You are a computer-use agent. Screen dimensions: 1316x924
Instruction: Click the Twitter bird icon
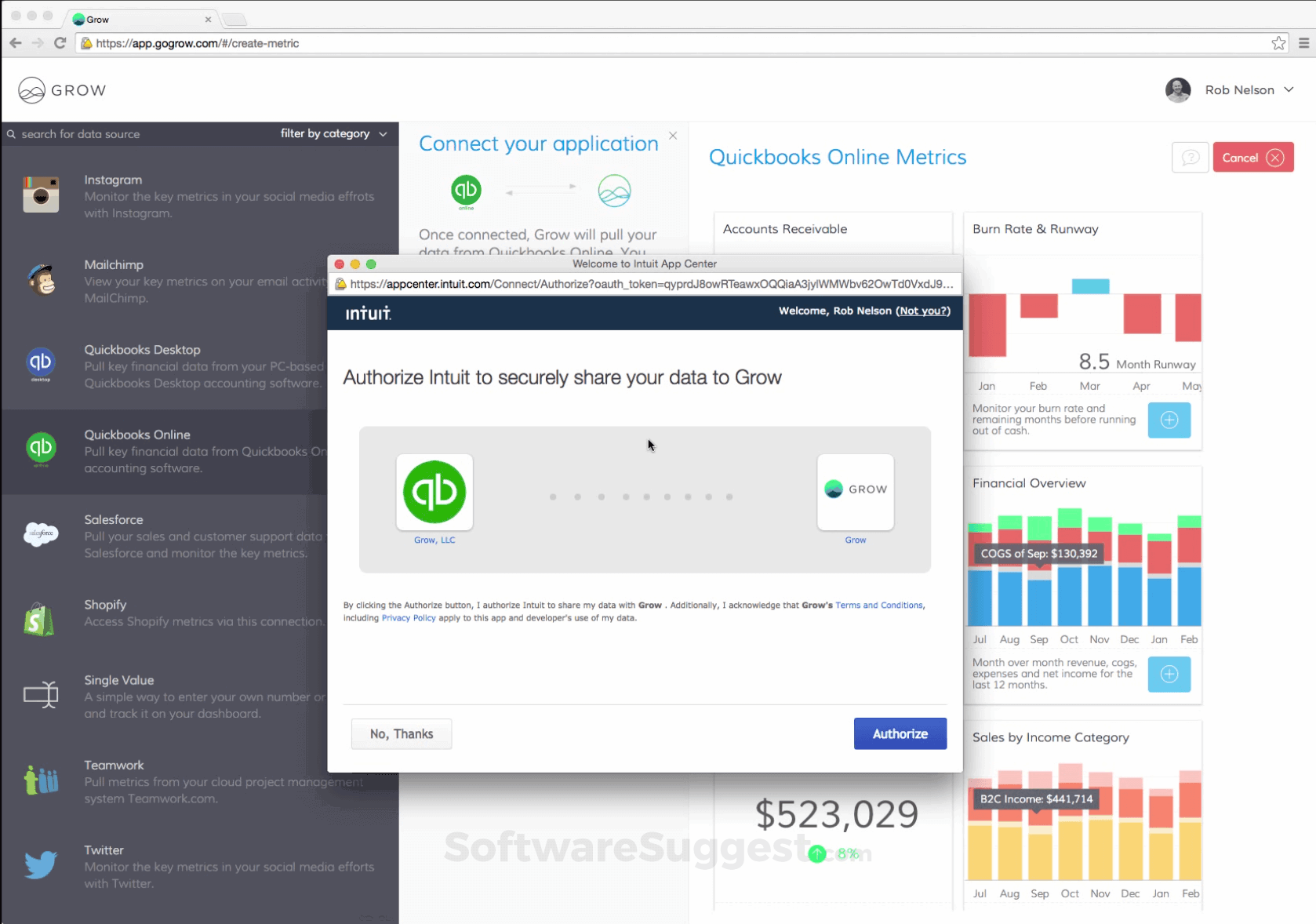coord(41,864)
